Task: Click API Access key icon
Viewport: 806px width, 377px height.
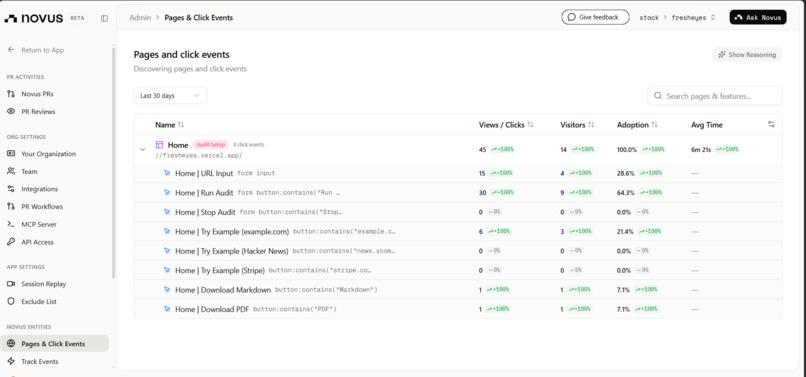Action: point(11,242)
